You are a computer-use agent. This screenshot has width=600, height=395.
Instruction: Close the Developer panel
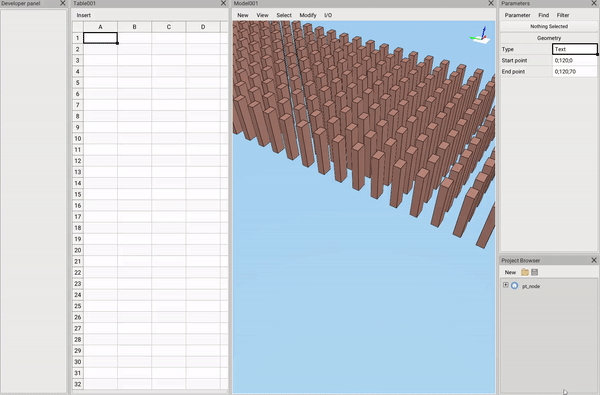[63, 3]
